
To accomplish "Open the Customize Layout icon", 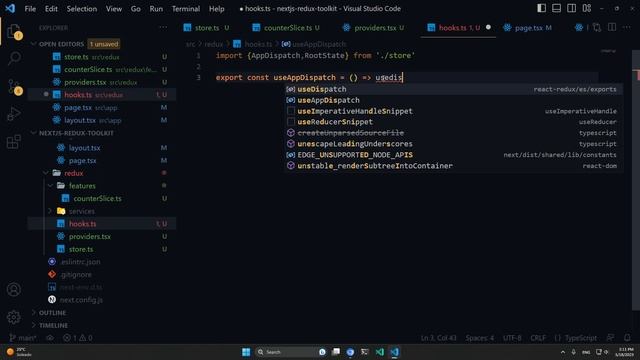I will pyautogui.click(x=587, y=8).
